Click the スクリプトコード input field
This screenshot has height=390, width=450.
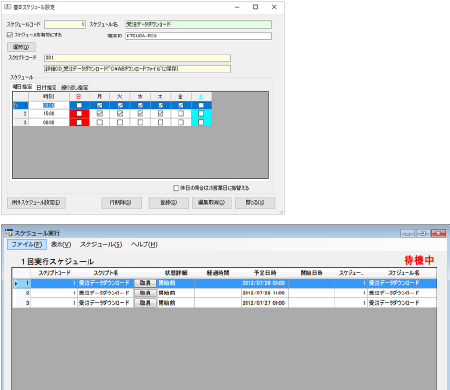[x=137, y=58]
